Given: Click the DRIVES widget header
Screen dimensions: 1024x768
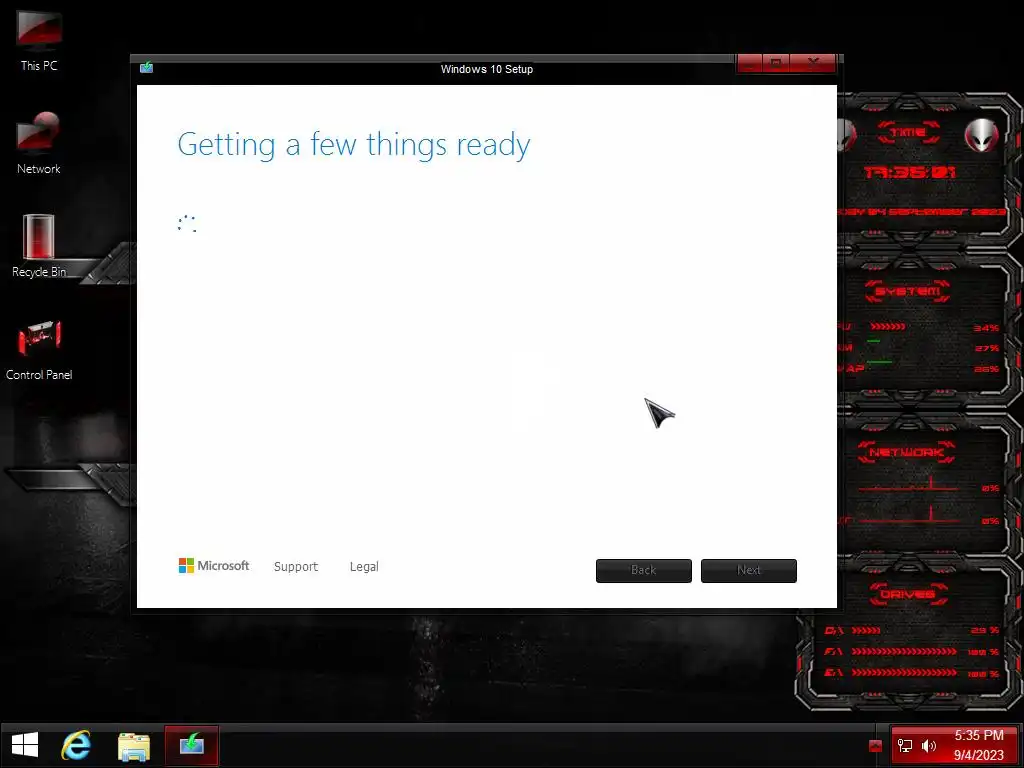Looking at the screenshot, I should point(908,594).
